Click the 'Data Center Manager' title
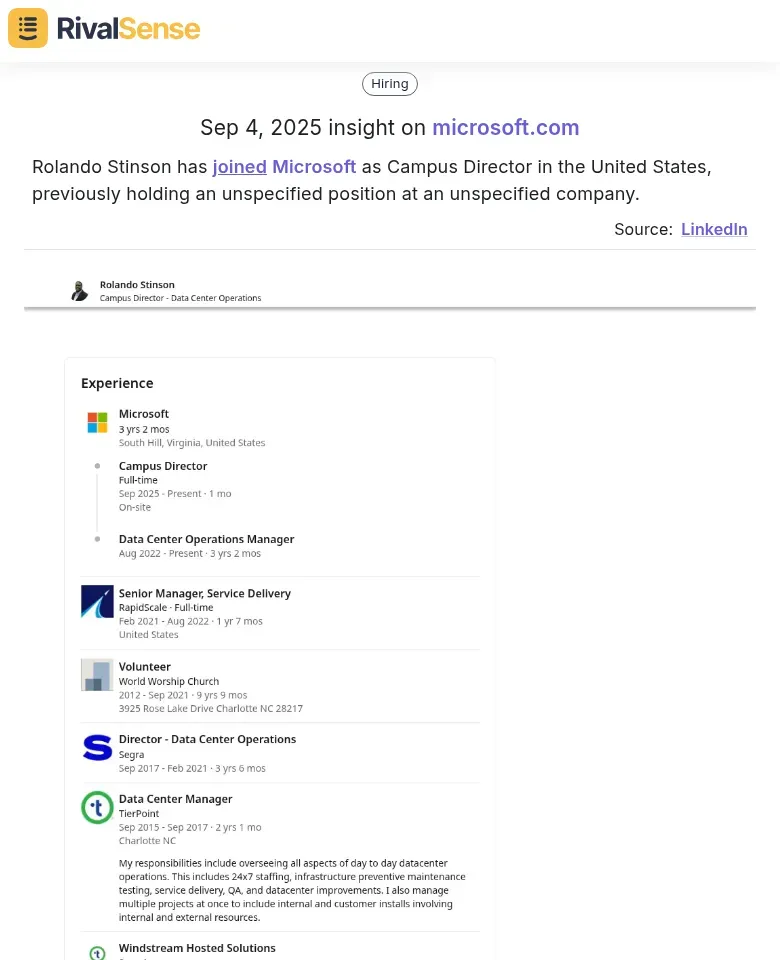The width and height of the screenshot is (780, 960). (x=176, y=799)
